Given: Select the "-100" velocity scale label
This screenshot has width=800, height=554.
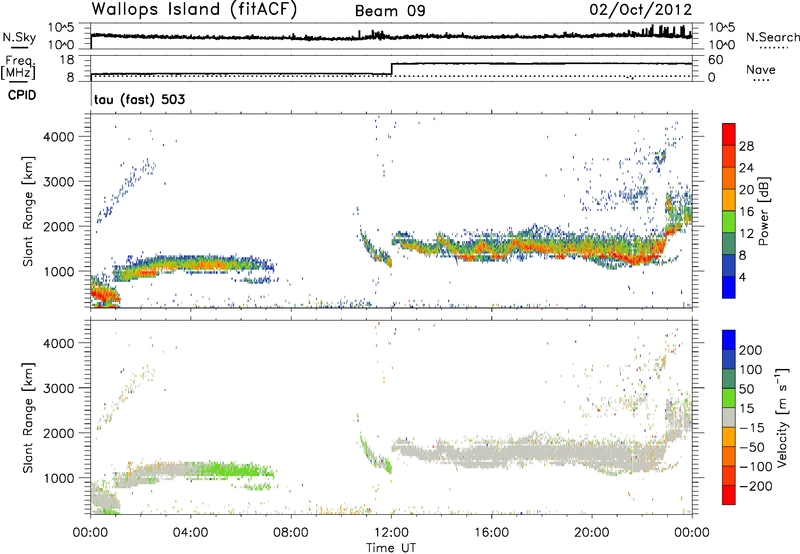Looking at the screenshot, I should pyautogui.click(x=755, y=467).
